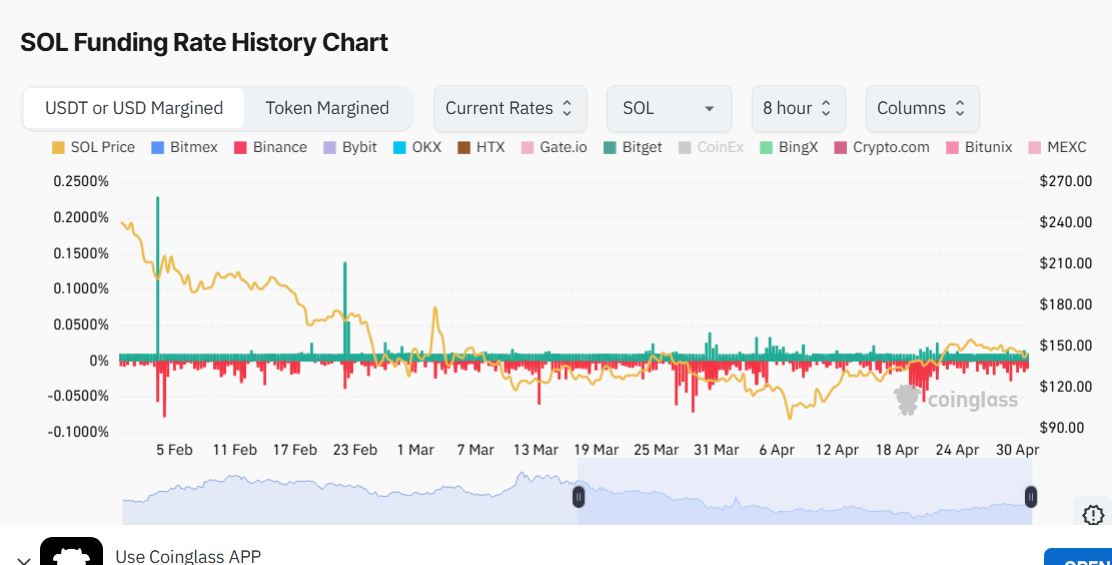This screenshot has height=565, width=1112.
Task: Click the alert icon at bottom right
Action: click(1093, 515)
